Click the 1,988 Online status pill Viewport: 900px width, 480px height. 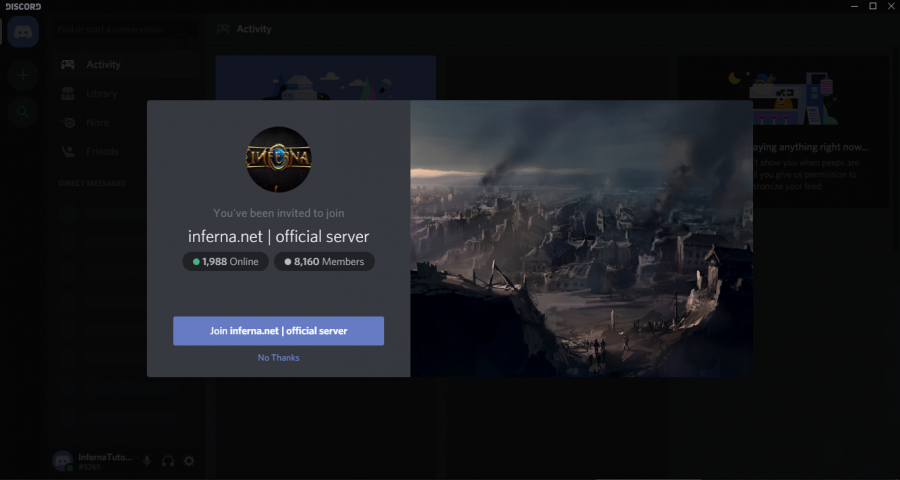(225, 262)
